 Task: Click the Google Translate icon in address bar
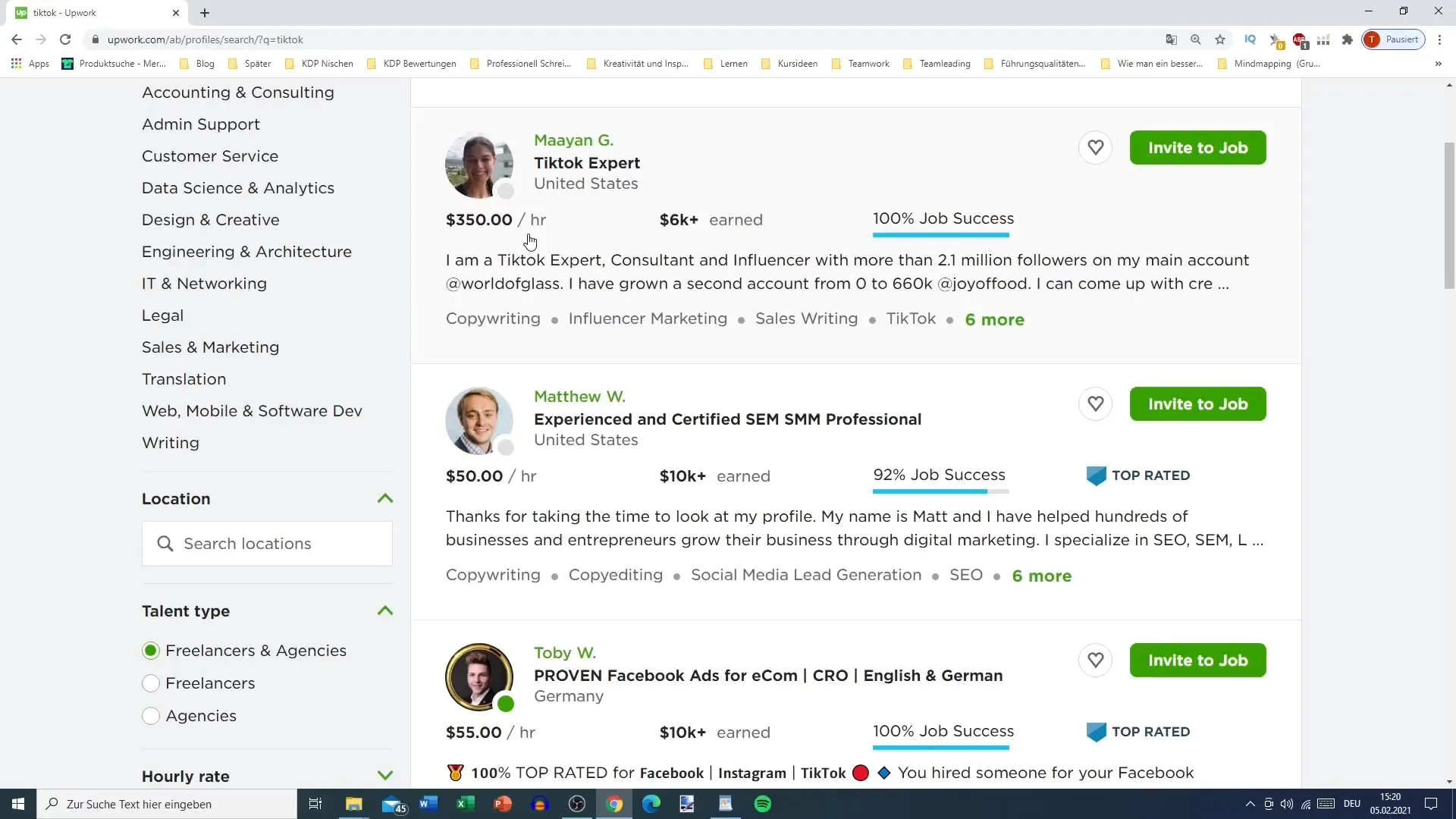[1172, 39]
